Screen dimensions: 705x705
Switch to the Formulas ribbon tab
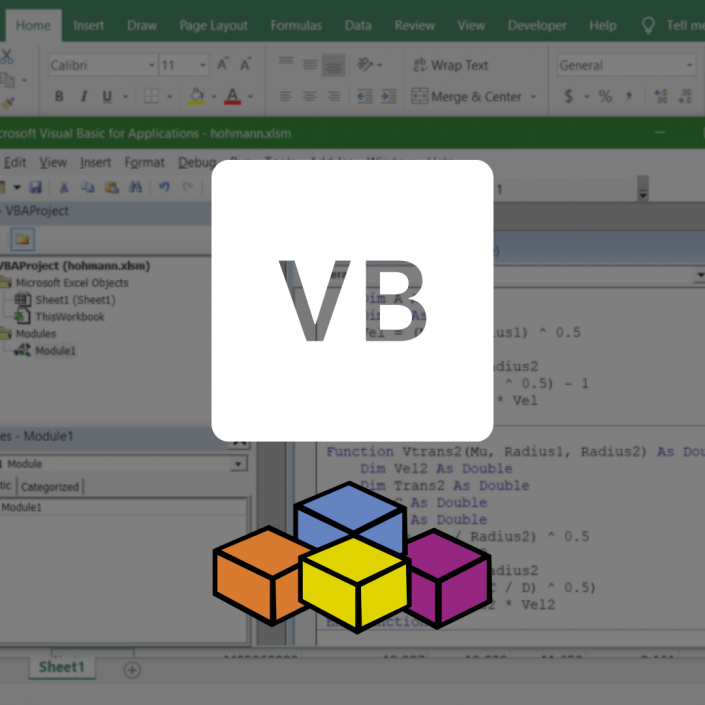[296, 26]
